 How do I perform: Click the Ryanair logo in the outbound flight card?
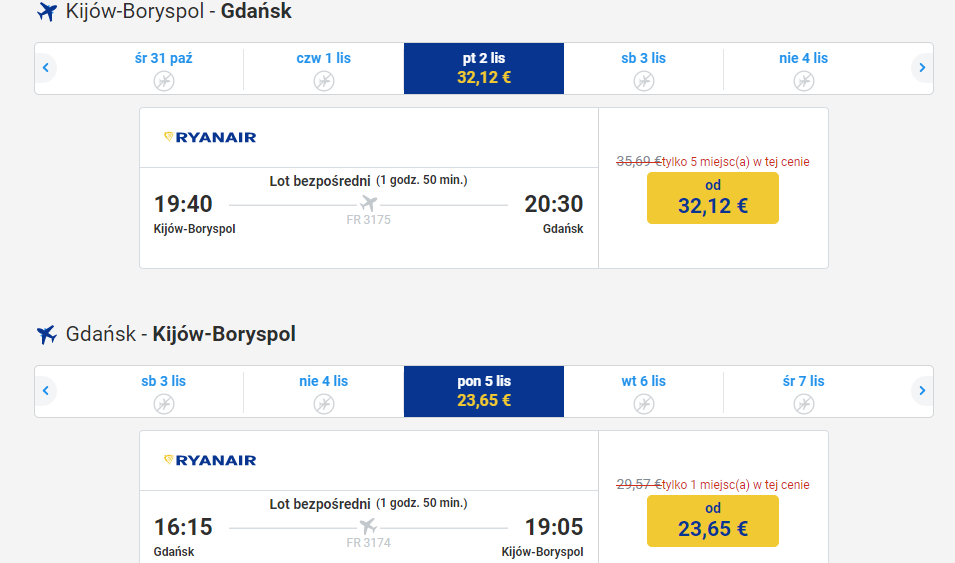tap(210, 138)
